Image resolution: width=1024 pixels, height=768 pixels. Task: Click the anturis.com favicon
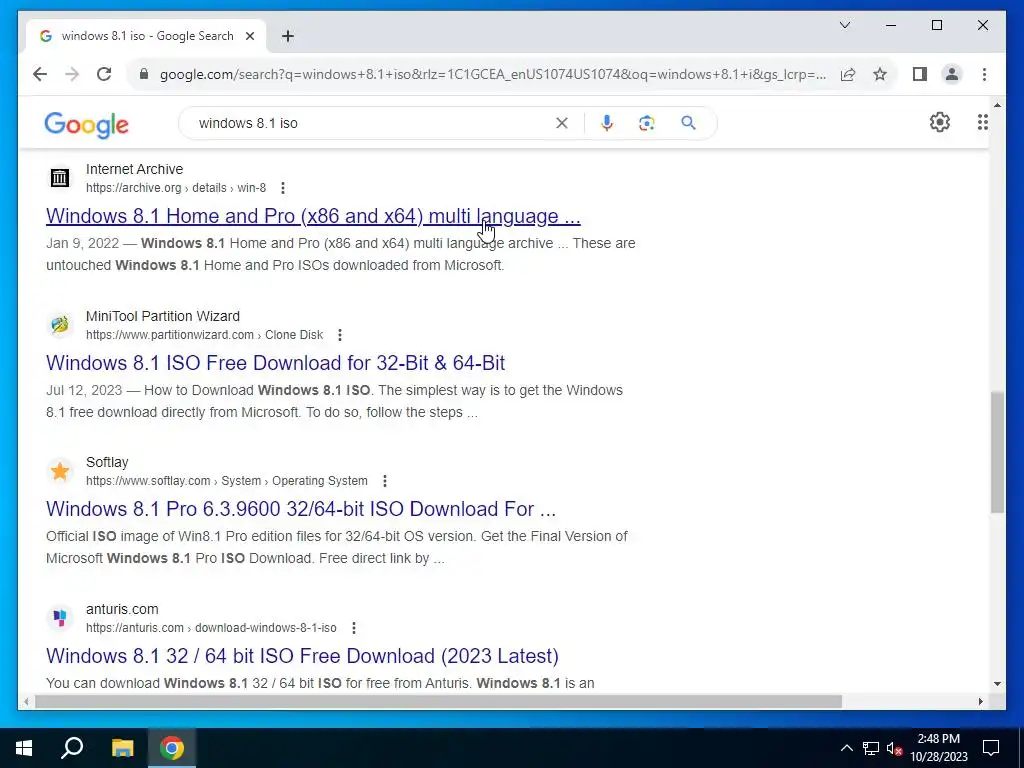tap(60, 618)
